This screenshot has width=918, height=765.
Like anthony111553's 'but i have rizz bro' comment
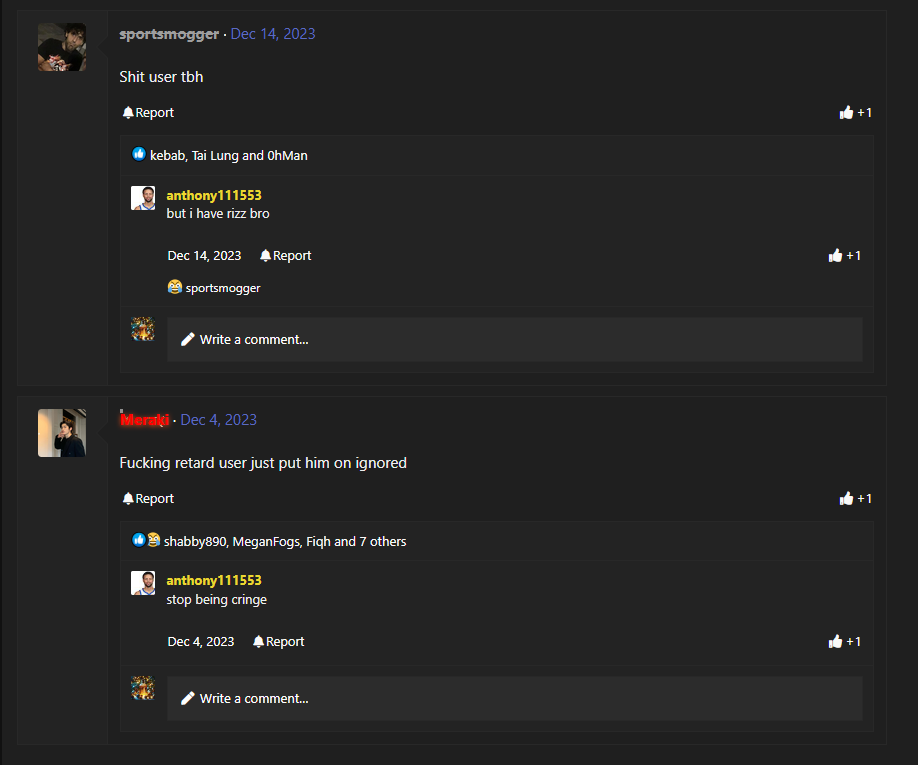point(844,255)
